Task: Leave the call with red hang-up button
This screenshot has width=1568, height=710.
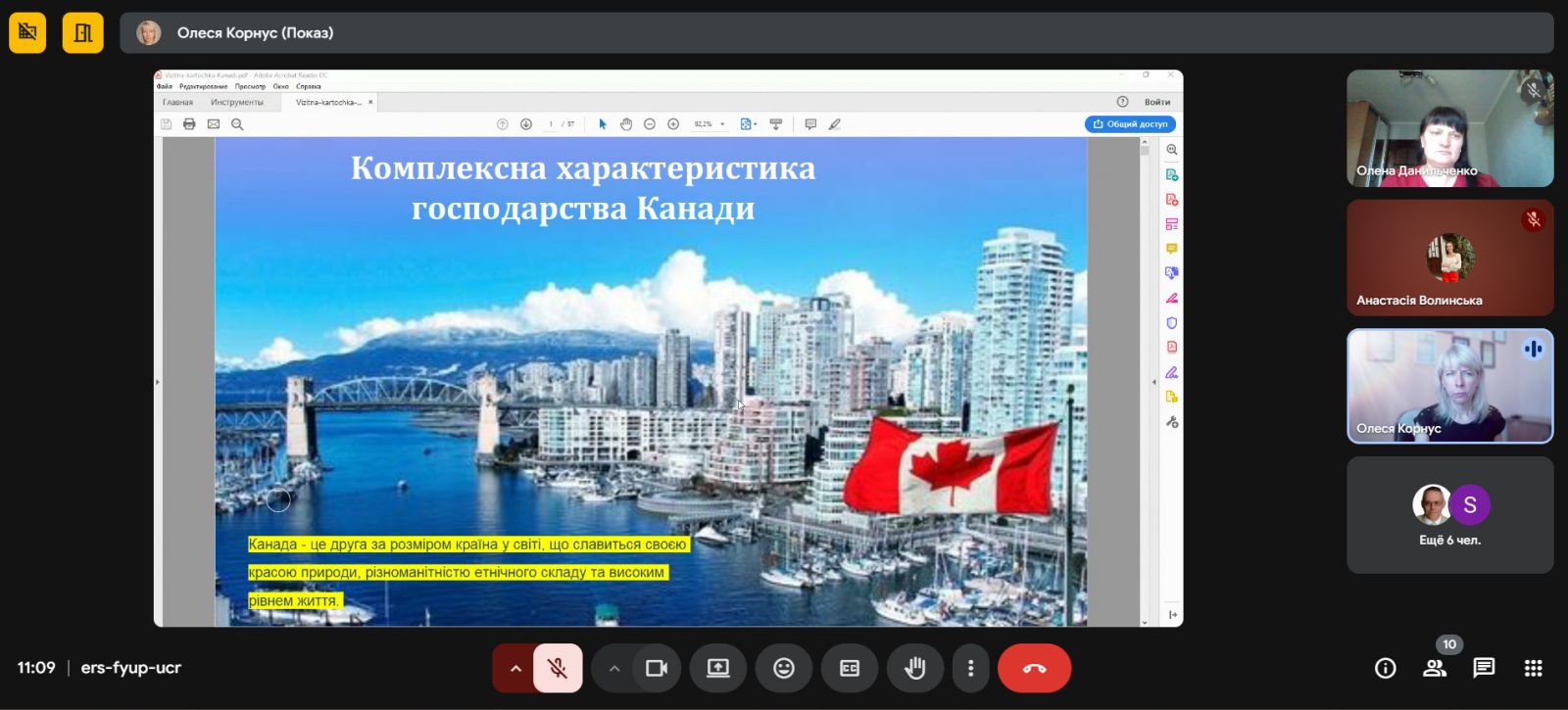Action: 1034,668
